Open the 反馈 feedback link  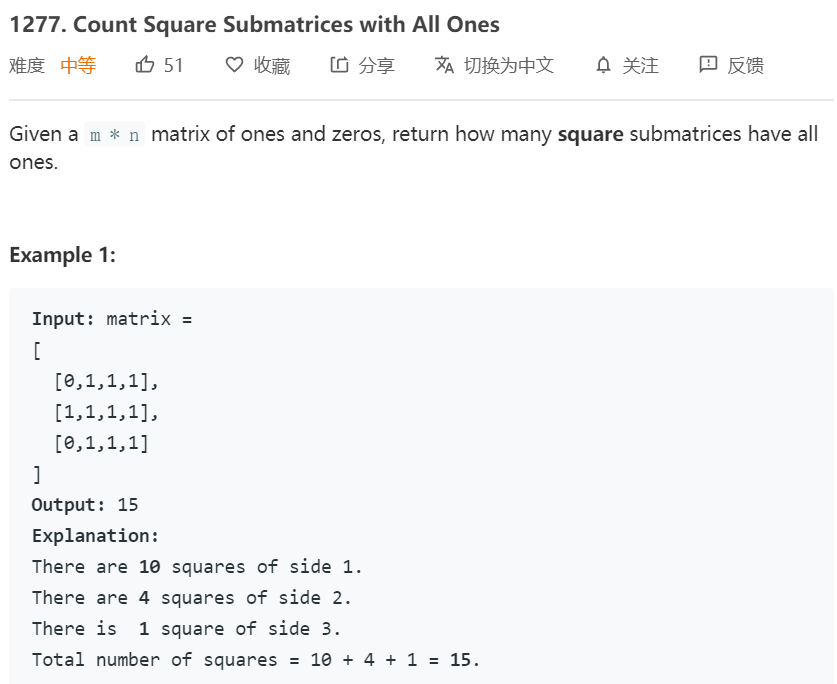click(x=745, y=65)
